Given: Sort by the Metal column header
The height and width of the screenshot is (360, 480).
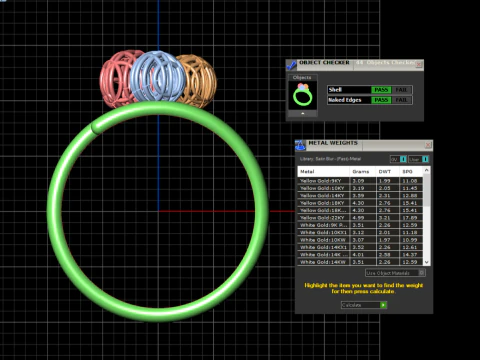Looking at the screenshot, I should click(323, 171).
